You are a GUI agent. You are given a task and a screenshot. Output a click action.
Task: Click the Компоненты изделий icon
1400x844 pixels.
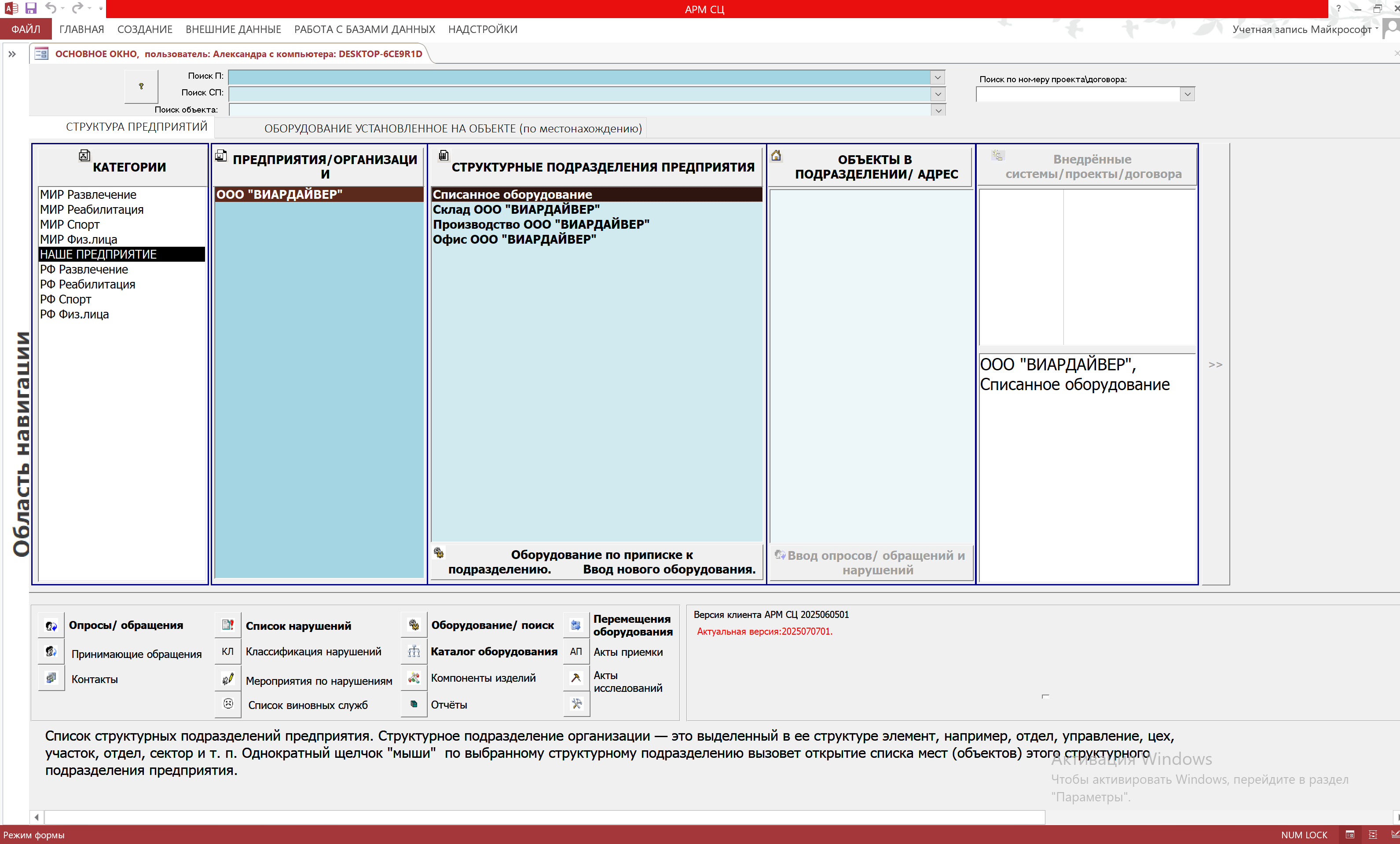pyautogui.click(x=414, y=678)
